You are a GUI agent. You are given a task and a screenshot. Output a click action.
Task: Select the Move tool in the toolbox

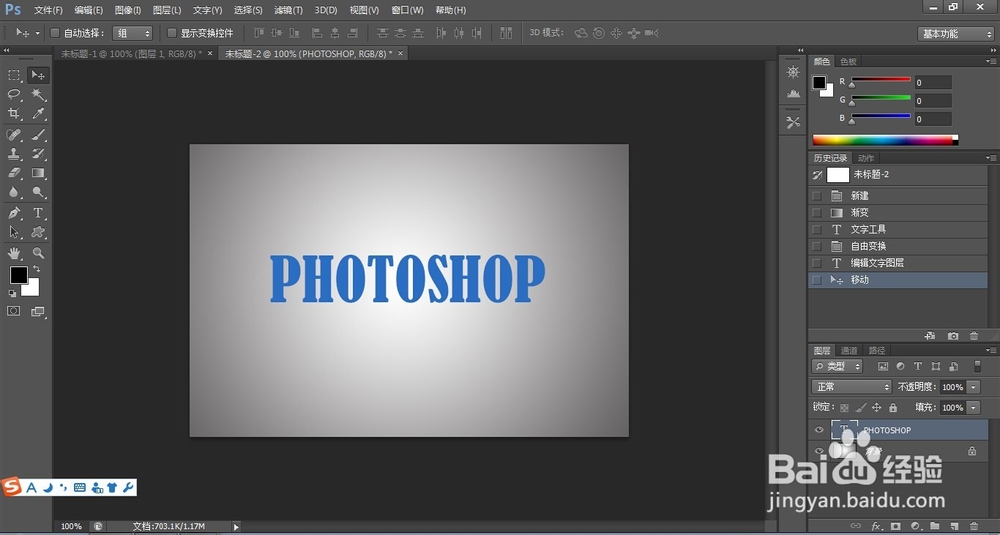click(x=38, y=75)
